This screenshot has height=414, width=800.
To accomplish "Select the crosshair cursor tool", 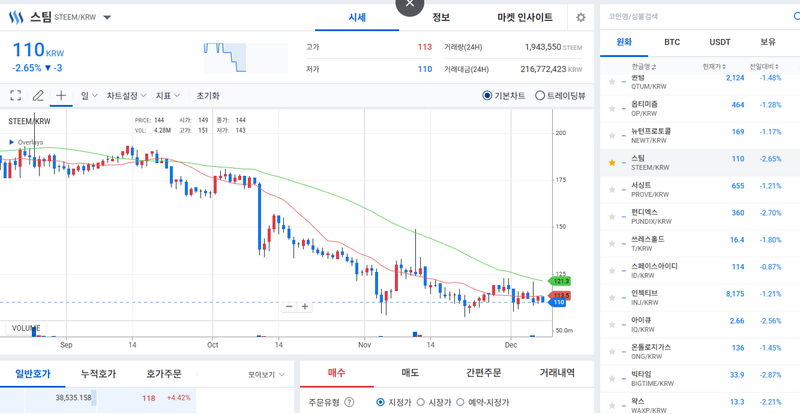I will pyautogui.click(x=61, y=96).
